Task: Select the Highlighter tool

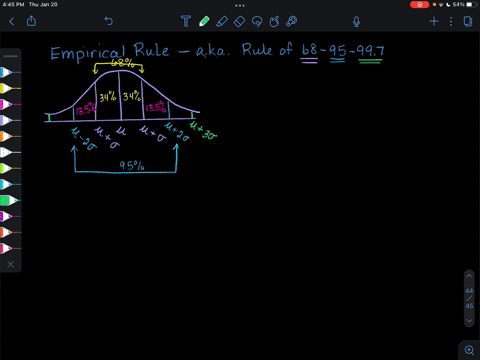Action: [222, 21]
